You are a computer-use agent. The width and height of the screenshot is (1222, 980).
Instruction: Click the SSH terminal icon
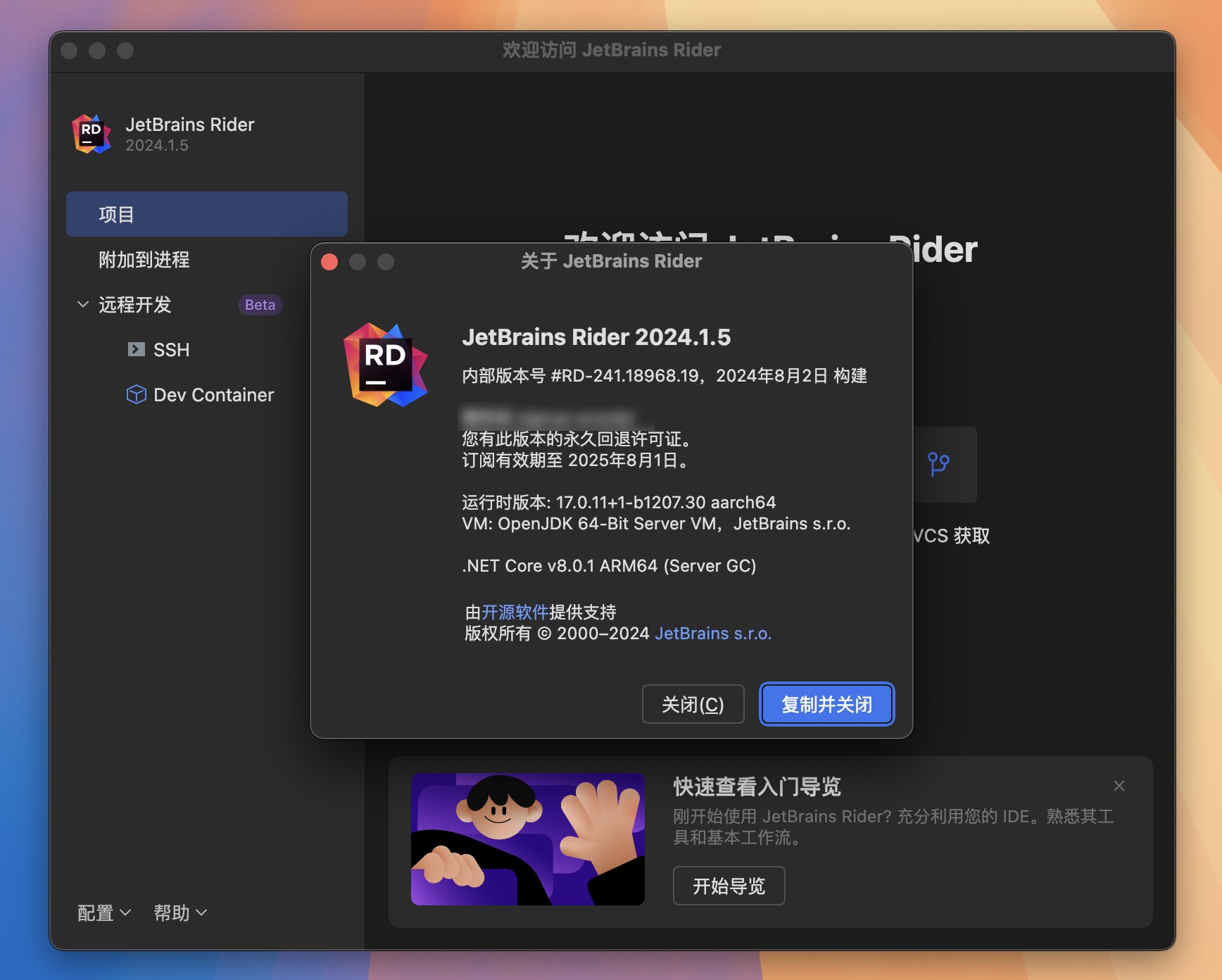pos(136,349)
